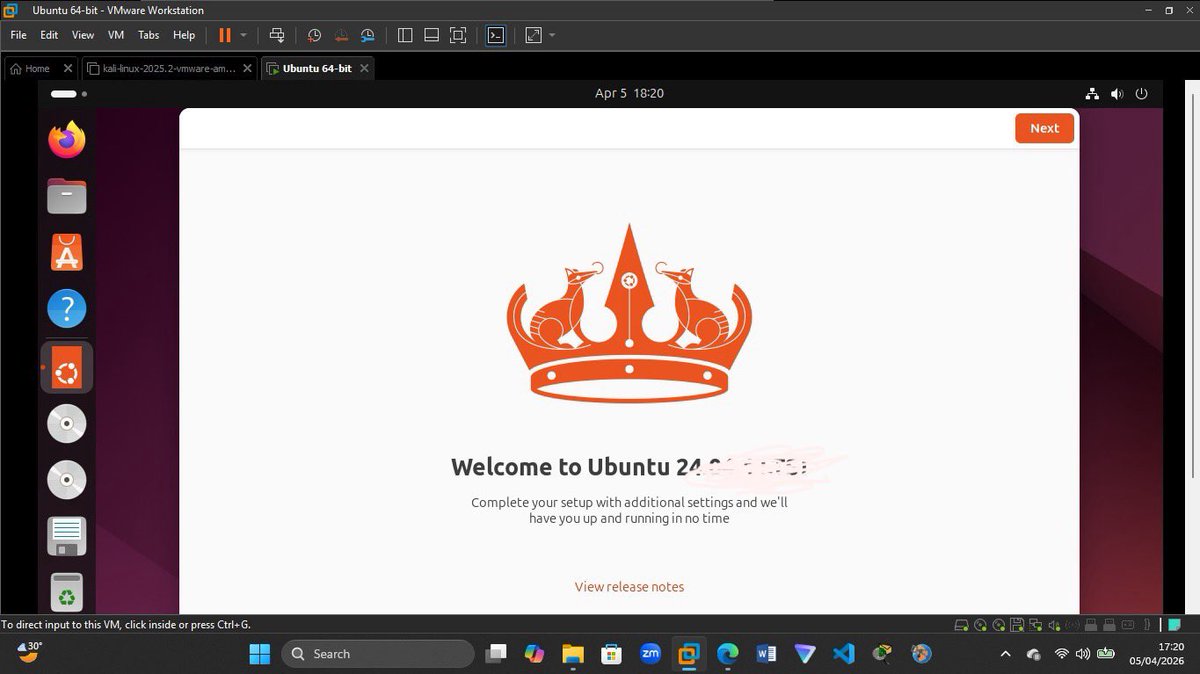
Task: Open Wi-Fi settings in system tray
Action: point(1062,654)
